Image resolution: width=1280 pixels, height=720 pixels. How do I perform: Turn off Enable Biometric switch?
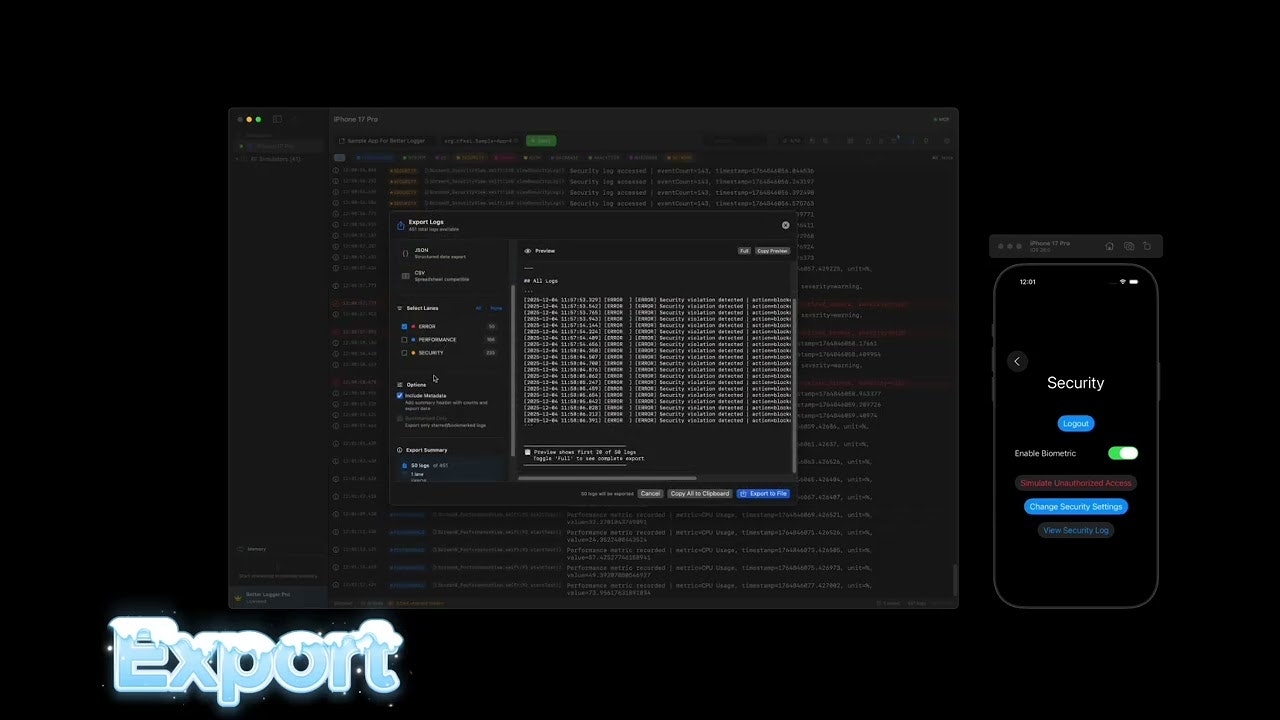click(x=1122, y=453)
